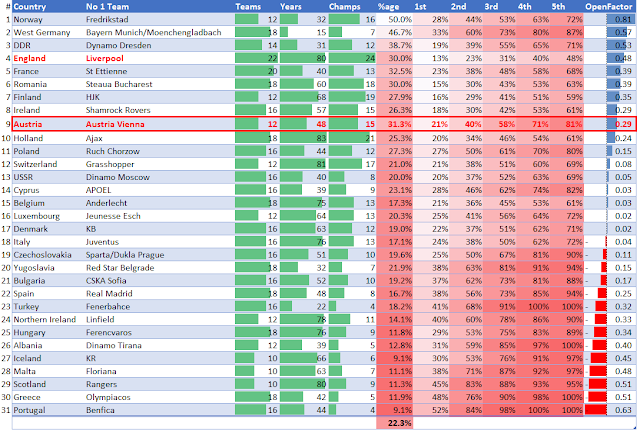Click the Dinamo Tirana cell
This screenshot has height=433, width=640.
point(113,346)
